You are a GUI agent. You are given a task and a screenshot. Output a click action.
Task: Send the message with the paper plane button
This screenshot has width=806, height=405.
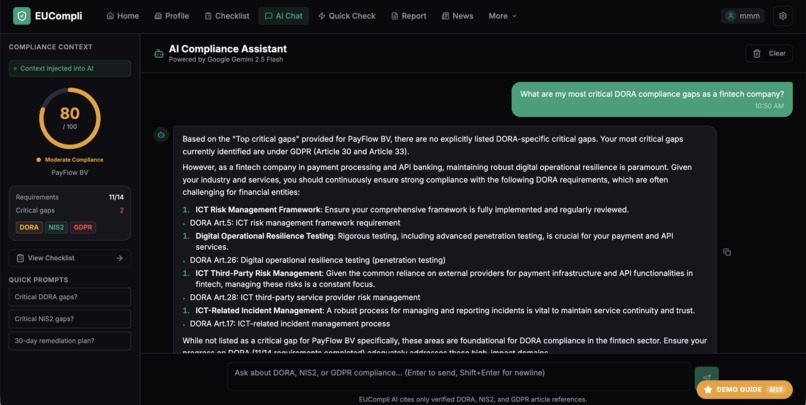tap(706, 377)
